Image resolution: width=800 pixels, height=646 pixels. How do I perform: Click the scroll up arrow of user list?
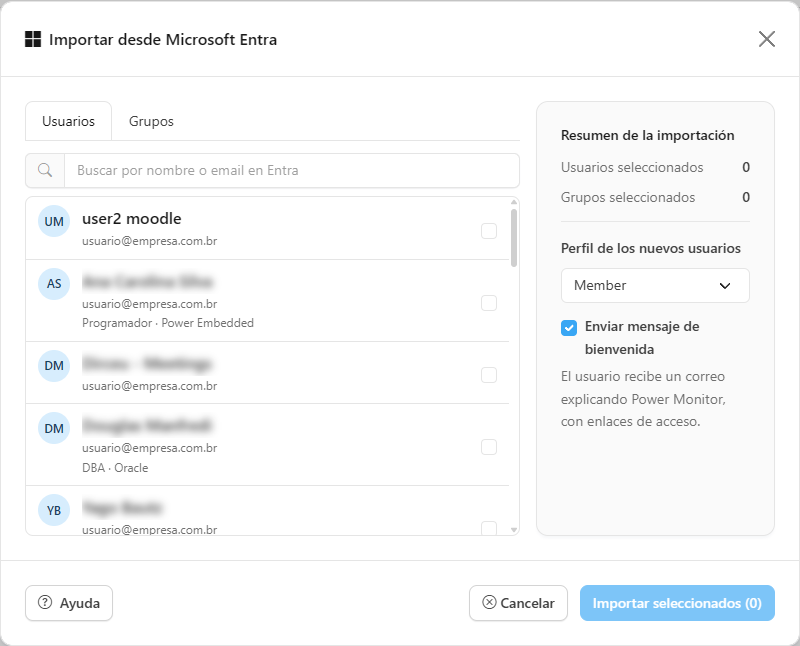[x=514, y=202]
